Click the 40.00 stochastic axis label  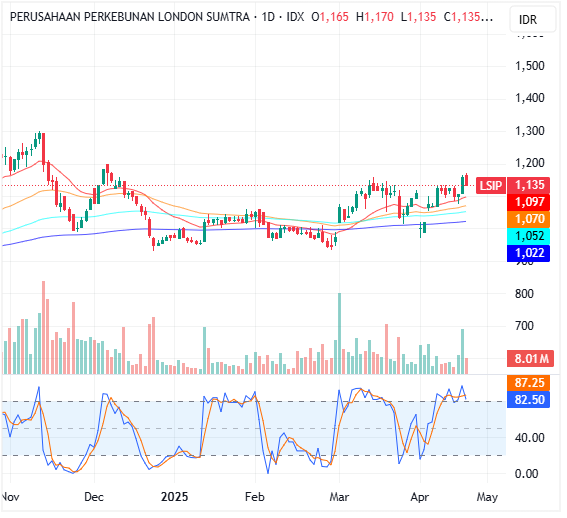[x=529, y=438]
